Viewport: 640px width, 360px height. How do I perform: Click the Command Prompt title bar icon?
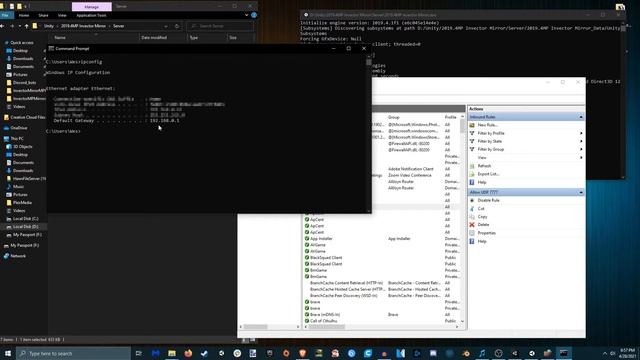tap(51, 48)
